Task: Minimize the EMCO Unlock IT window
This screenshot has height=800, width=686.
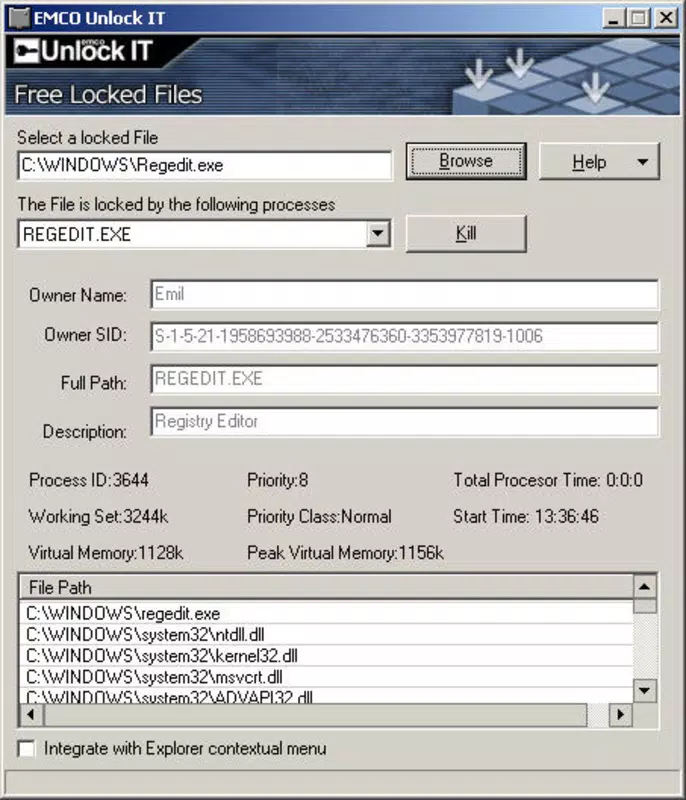Action: pyautogui.click(x=614, y=18)
